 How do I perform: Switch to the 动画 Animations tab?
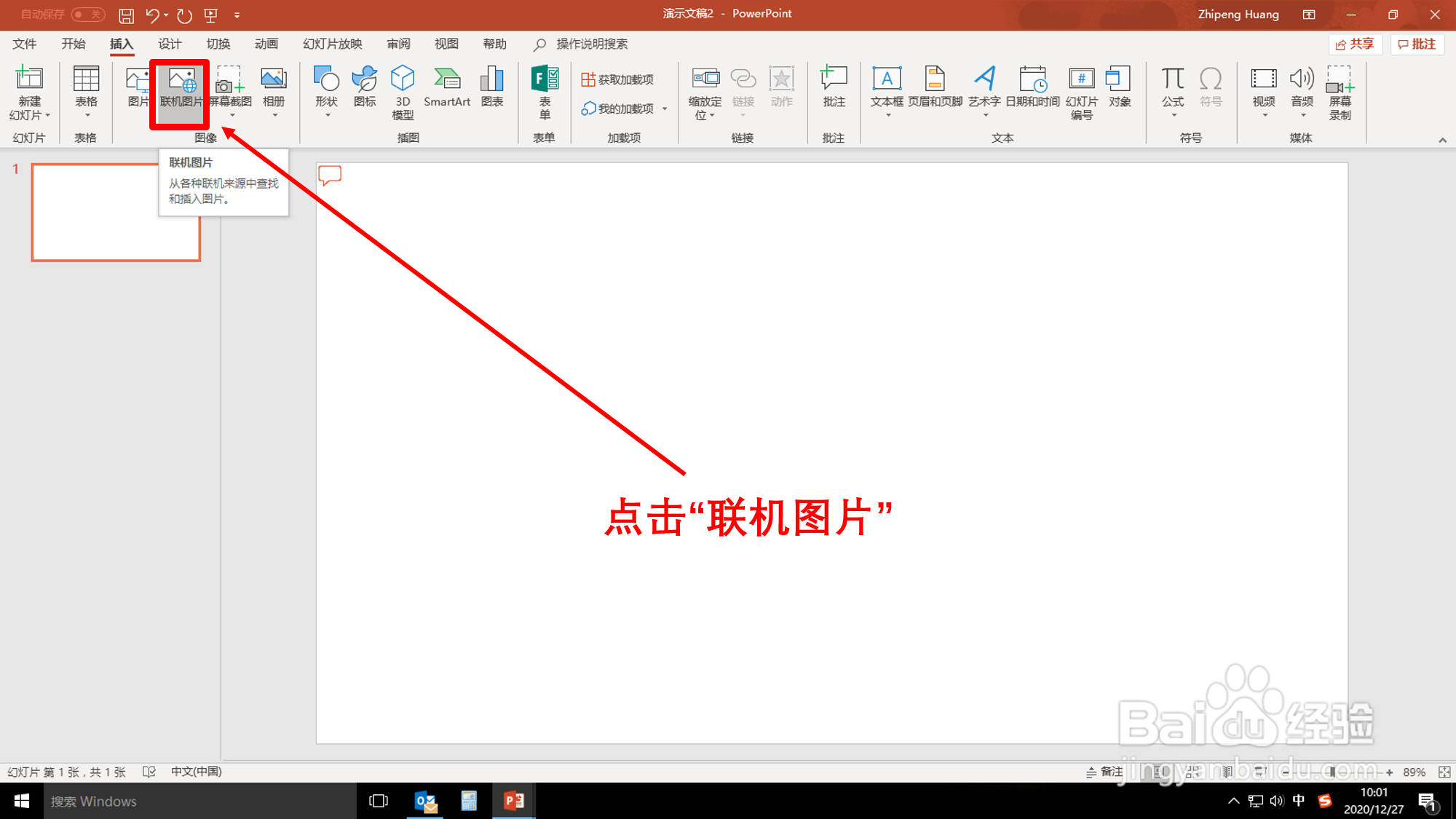coord(266,44)
